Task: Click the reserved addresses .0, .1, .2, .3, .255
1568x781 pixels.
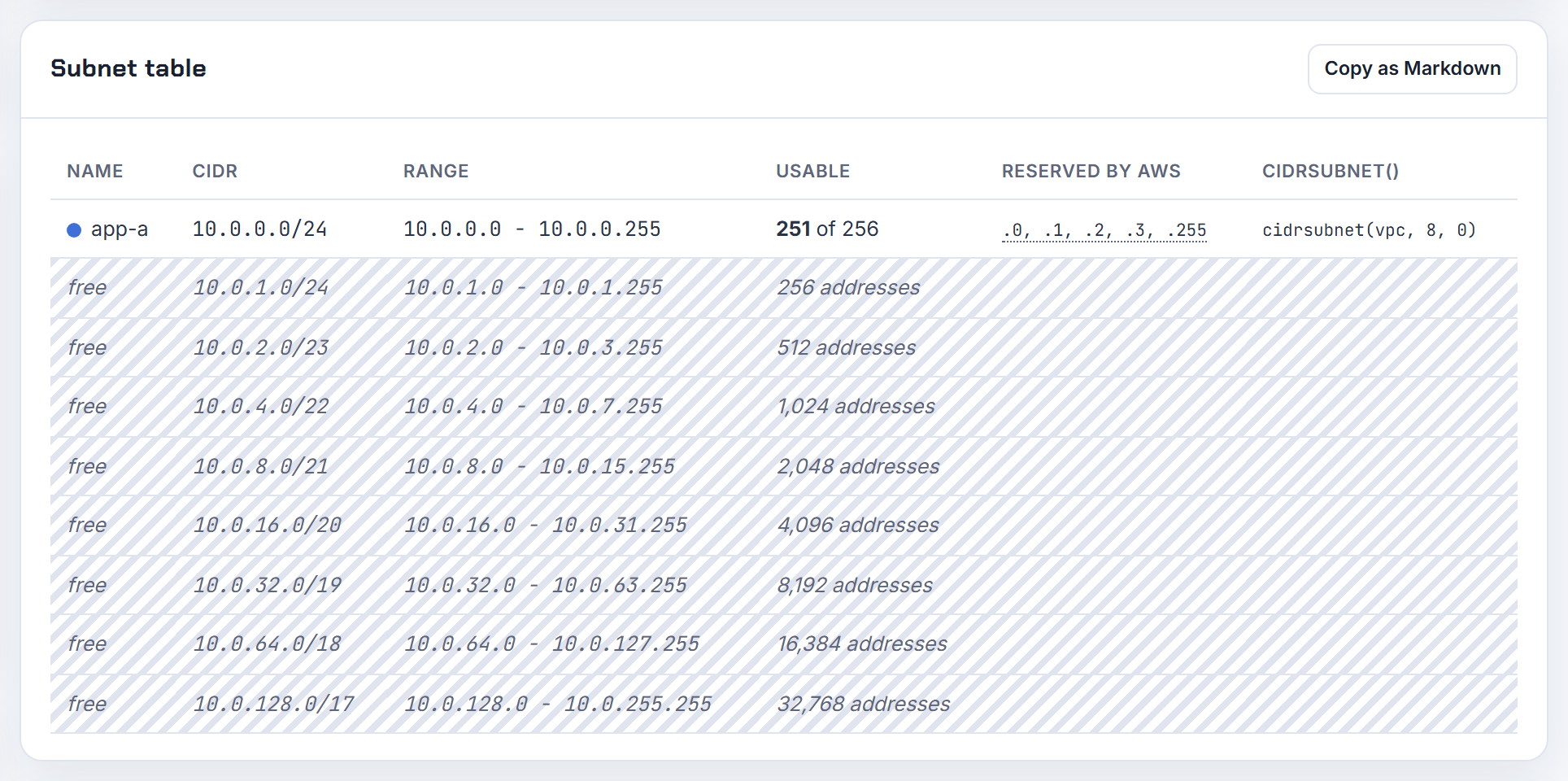Action: point(1104,230)
